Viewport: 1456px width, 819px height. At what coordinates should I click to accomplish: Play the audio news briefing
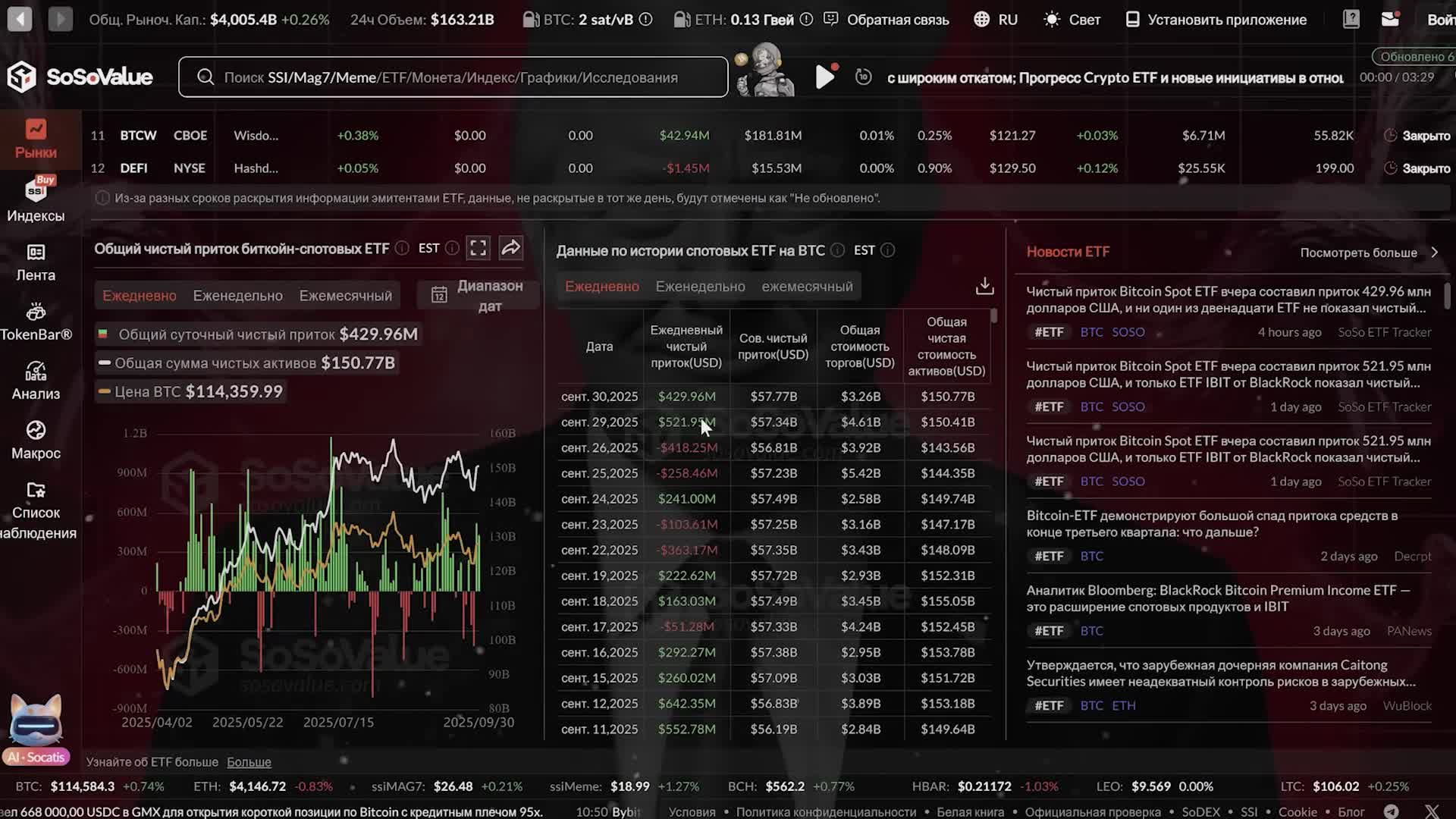pos(824,77)
